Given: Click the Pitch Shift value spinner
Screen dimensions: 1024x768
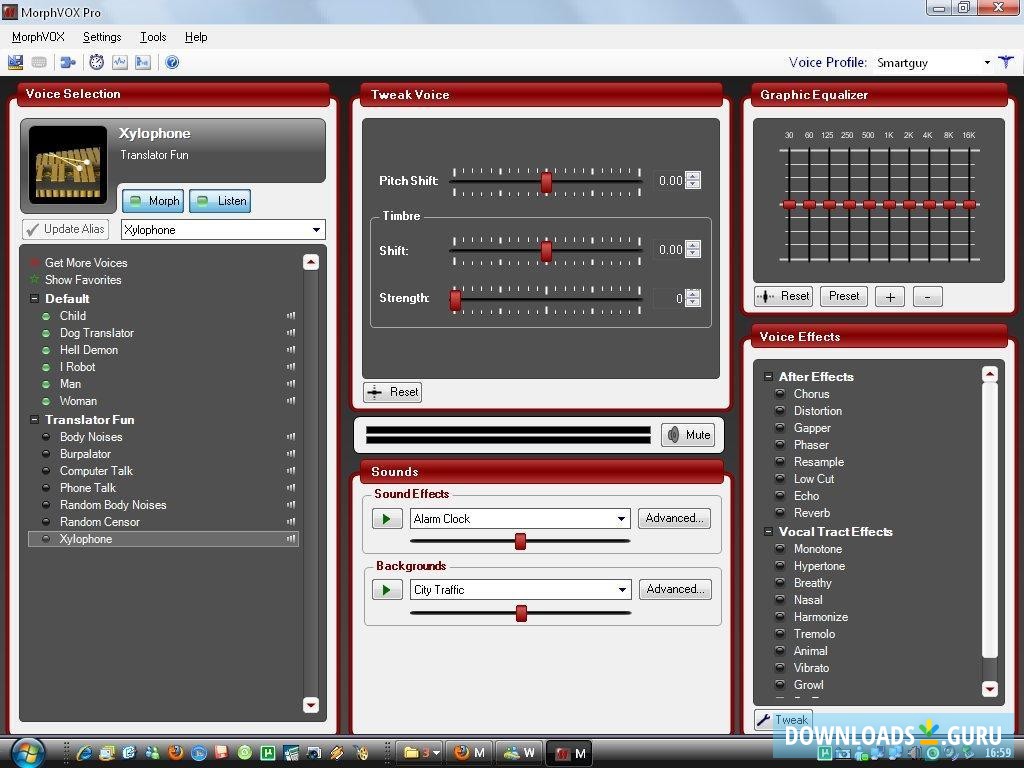Looking at the screenshot, I should point(694,180).
